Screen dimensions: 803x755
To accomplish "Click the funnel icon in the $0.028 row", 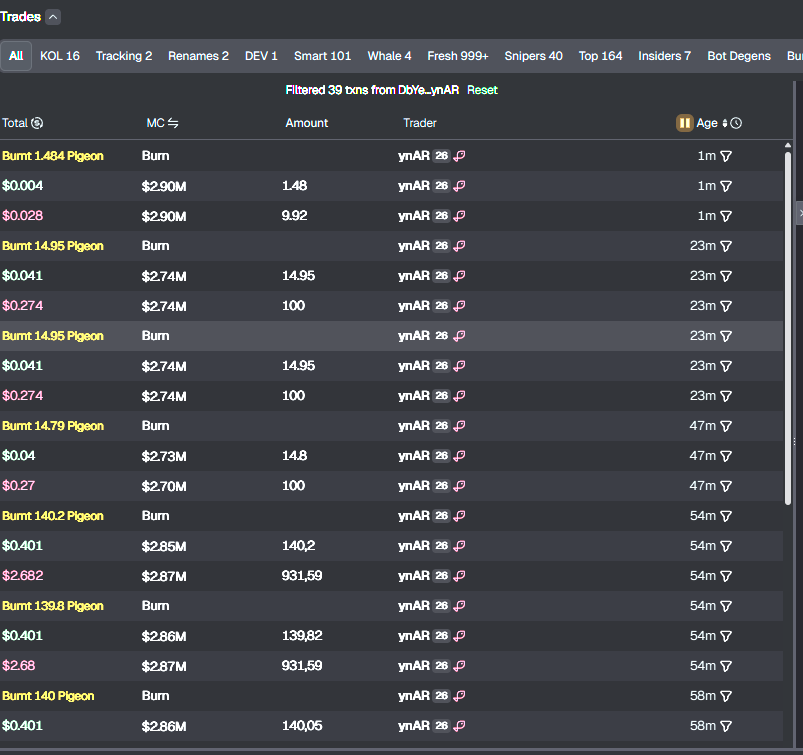I will click(726, 216).
